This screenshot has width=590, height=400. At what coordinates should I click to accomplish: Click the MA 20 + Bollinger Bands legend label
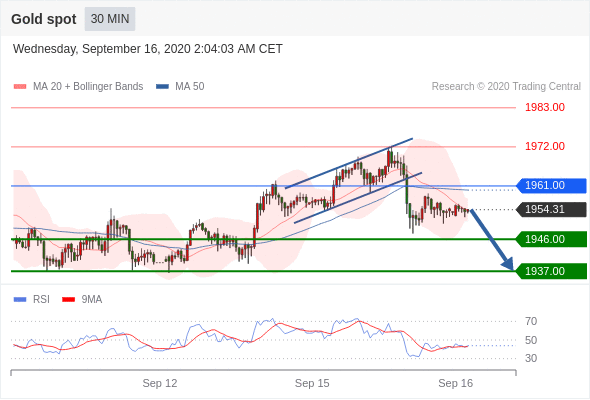pos(88,87)
